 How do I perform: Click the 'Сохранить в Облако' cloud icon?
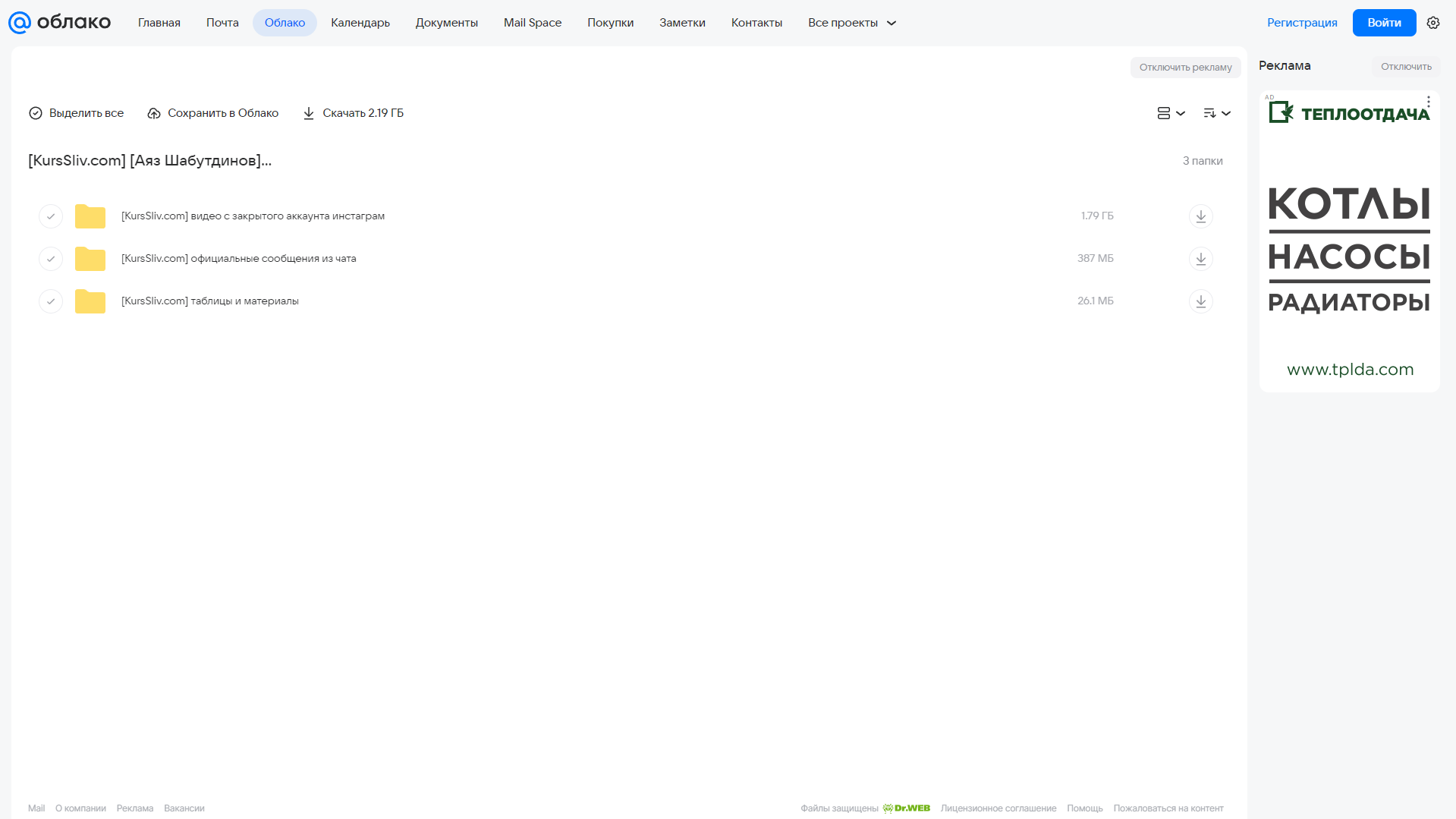tap(154, 113)
